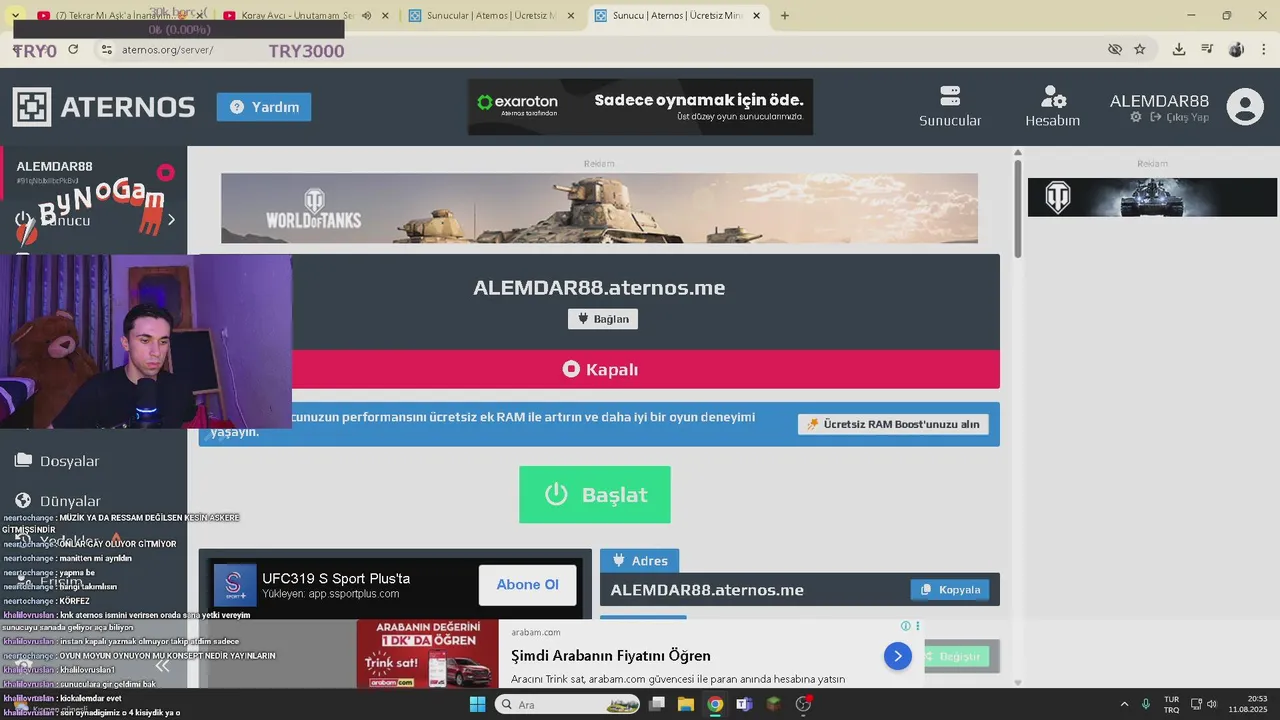The image size is (1280, 720).
Task: Open the tab search dropdown arrow
Action: point(15,16)
